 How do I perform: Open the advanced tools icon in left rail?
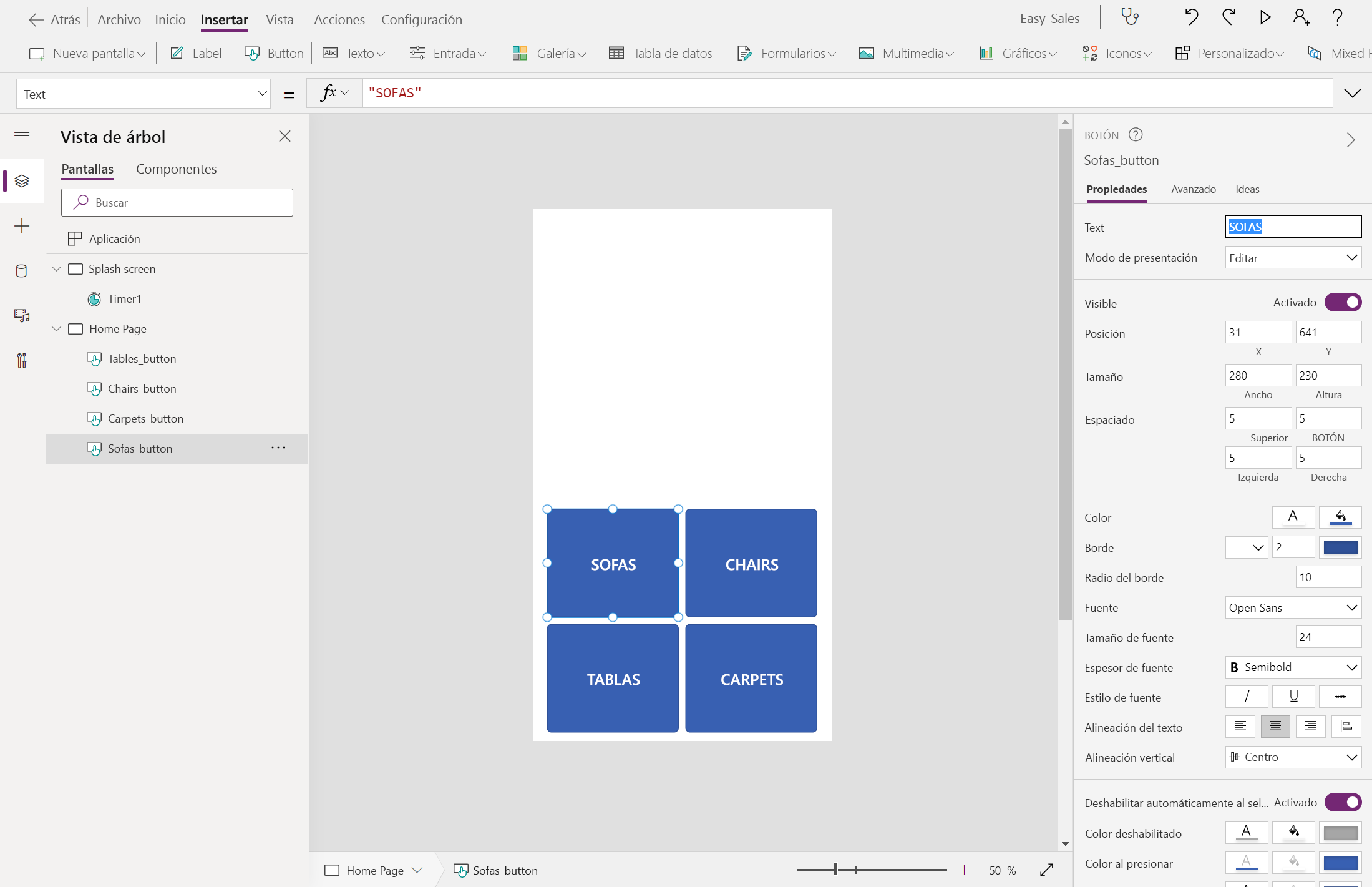(x=22, y=361)
